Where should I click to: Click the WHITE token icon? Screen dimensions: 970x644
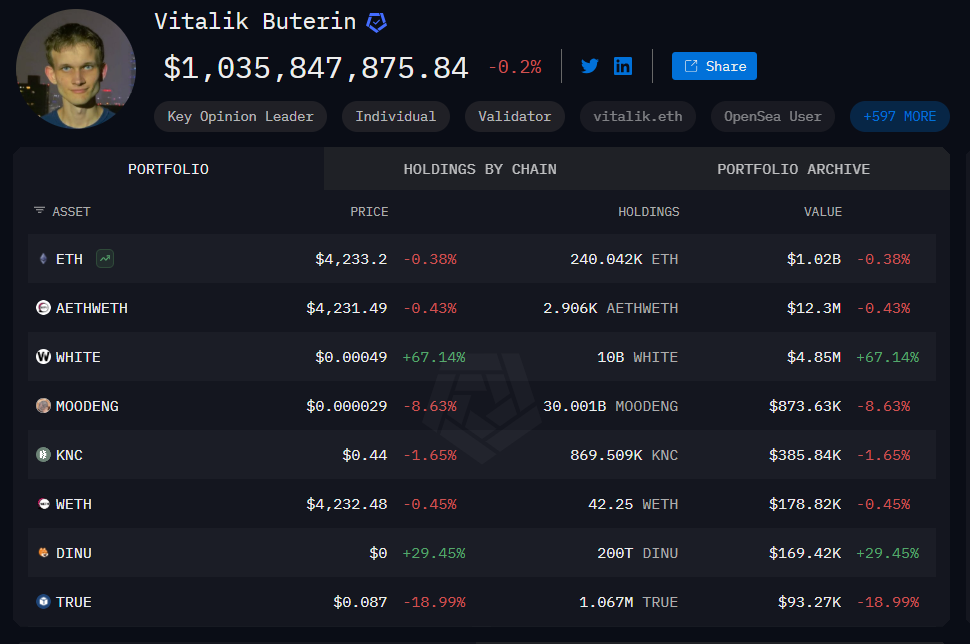[x=43, y=357]
